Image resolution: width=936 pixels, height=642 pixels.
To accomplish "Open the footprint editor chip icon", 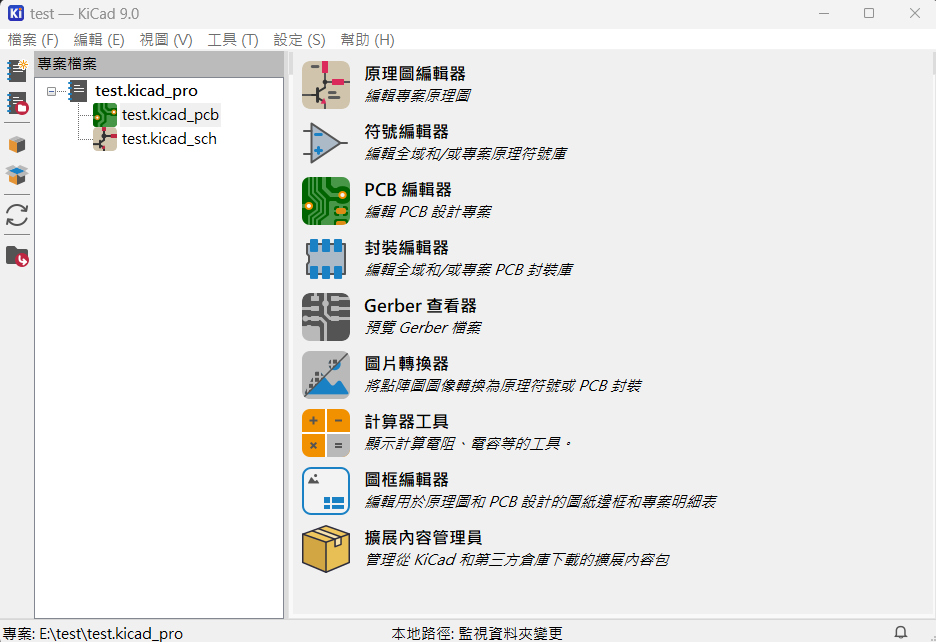I will click(325, 259).
